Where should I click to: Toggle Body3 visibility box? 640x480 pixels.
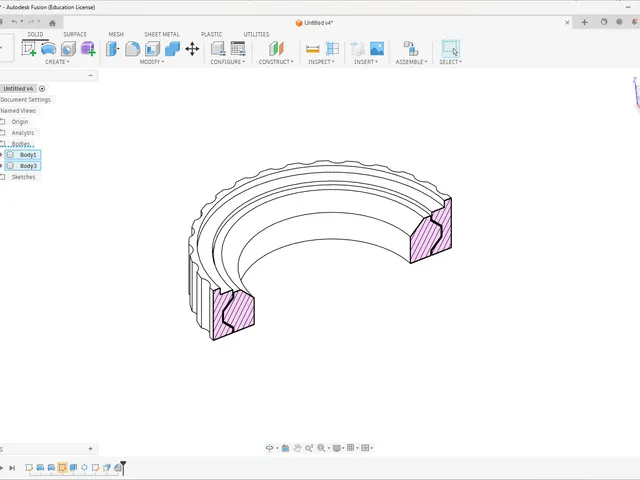pos(11,166)
